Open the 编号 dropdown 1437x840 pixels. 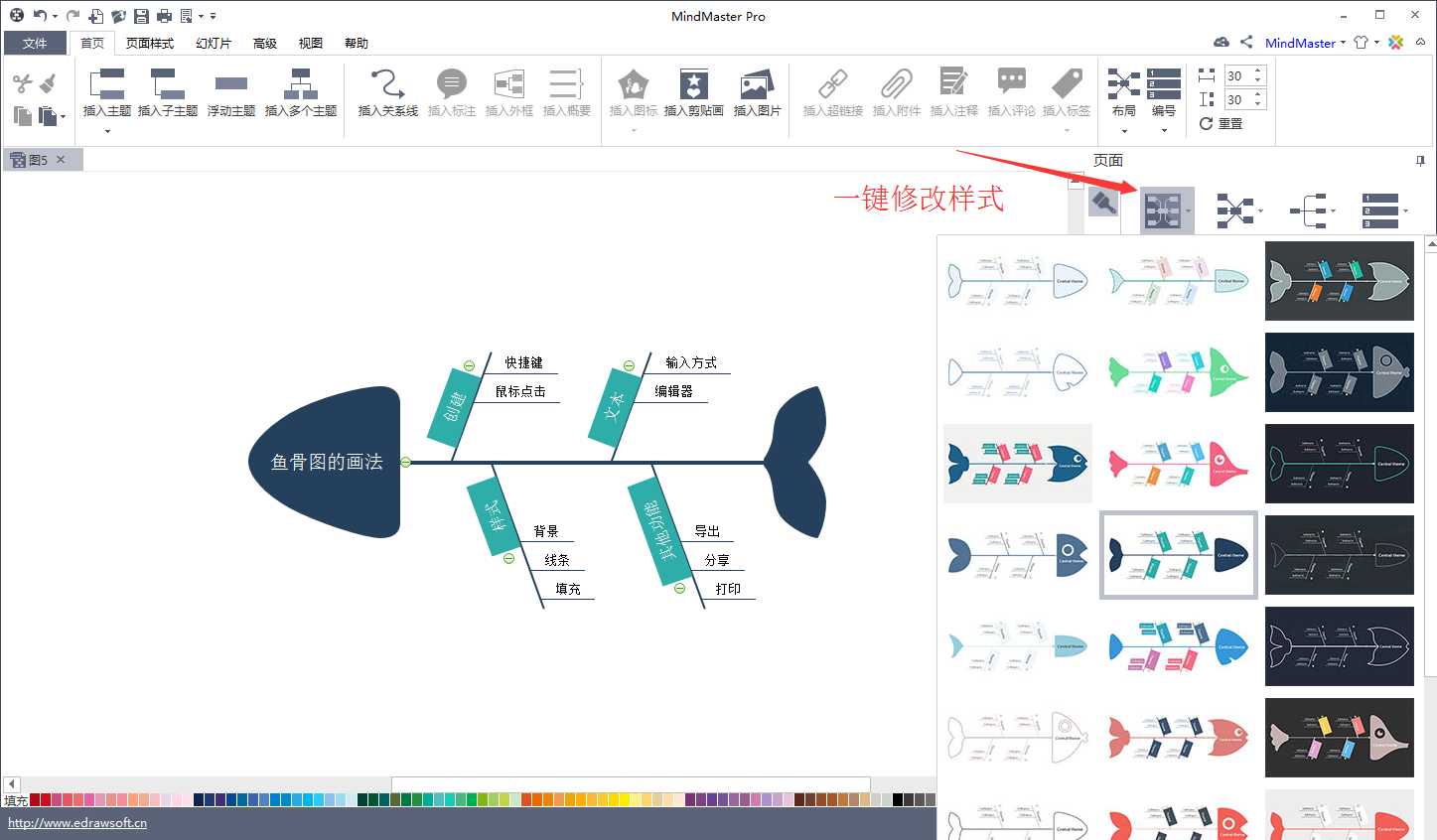(x=1164, y=131)
